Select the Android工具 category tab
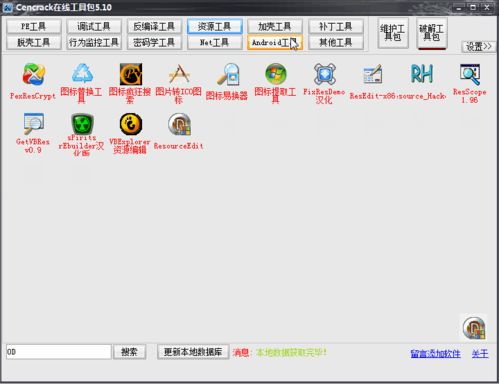 click(275, 42)
